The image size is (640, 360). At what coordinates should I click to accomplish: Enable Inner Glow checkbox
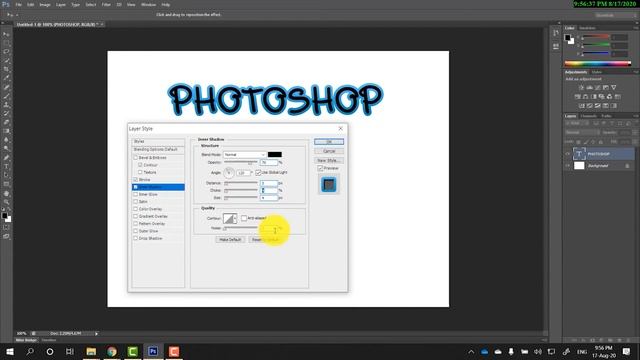[136, 194]
